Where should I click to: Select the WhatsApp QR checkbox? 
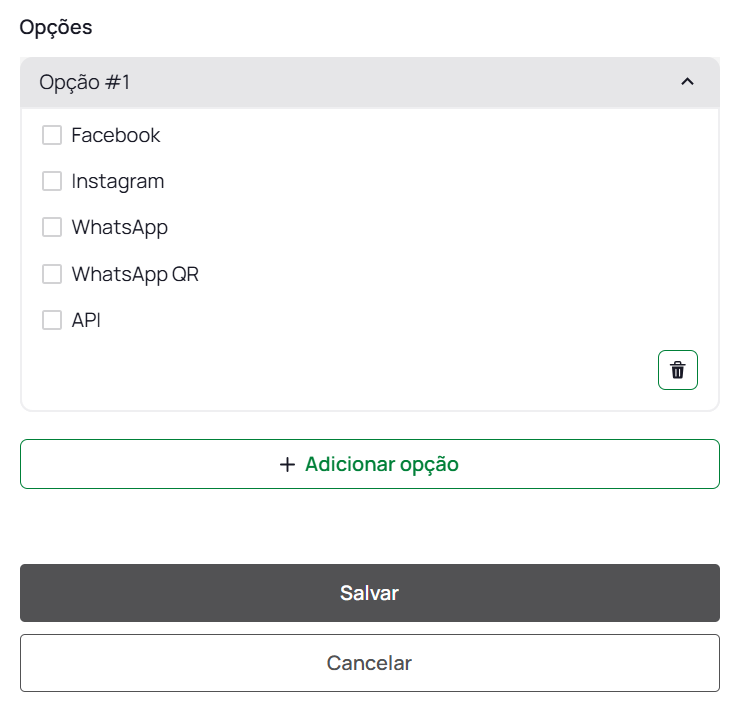(52, 274)
